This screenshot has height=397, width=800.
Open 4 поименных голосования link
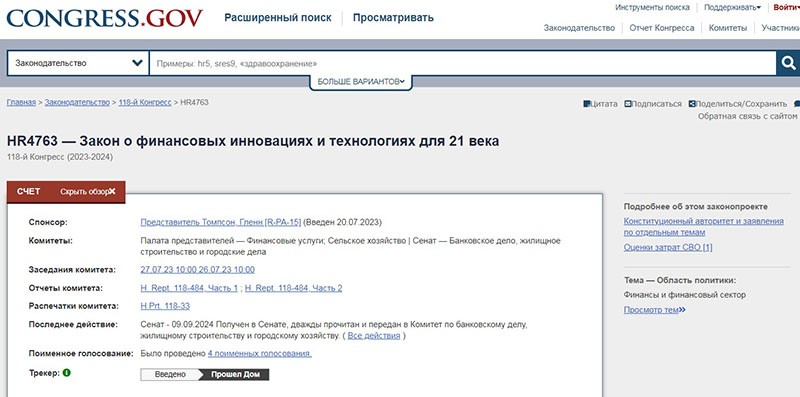tap(260, 353)
